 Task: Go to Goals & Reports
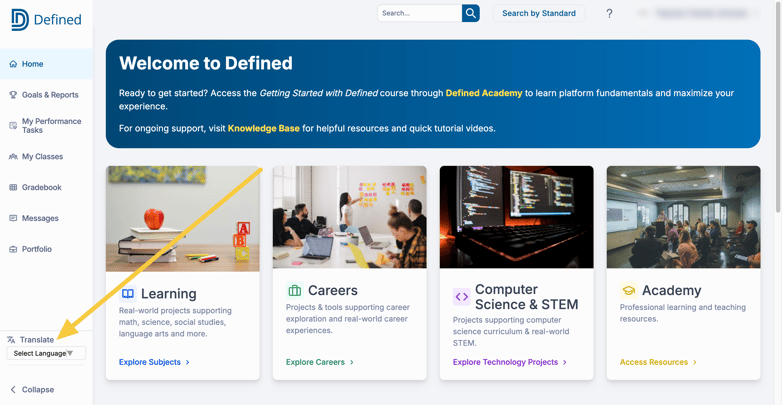click(50, 95)
